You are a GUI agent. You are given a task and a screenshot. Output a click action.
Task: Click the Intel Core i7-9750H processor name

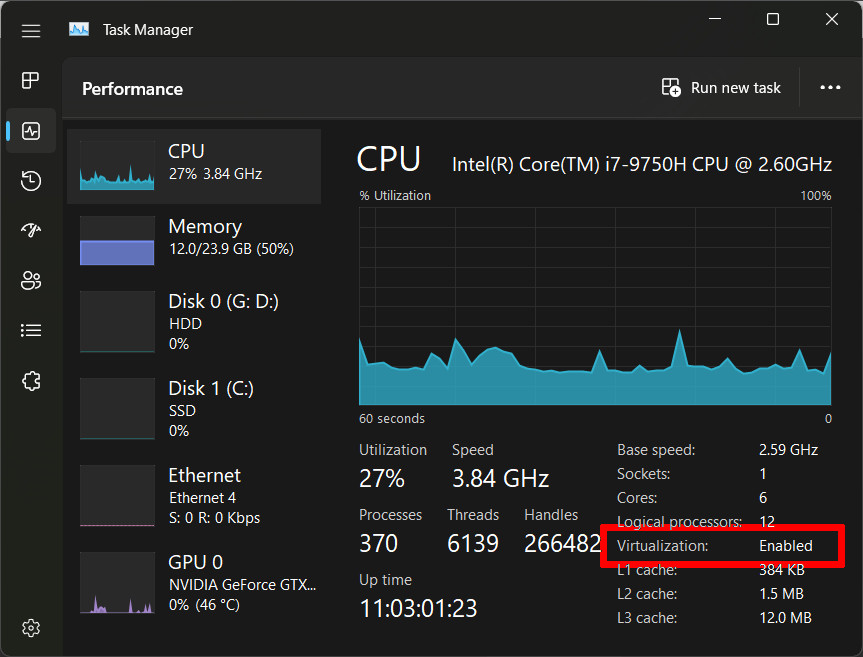[x=642, y=165]
